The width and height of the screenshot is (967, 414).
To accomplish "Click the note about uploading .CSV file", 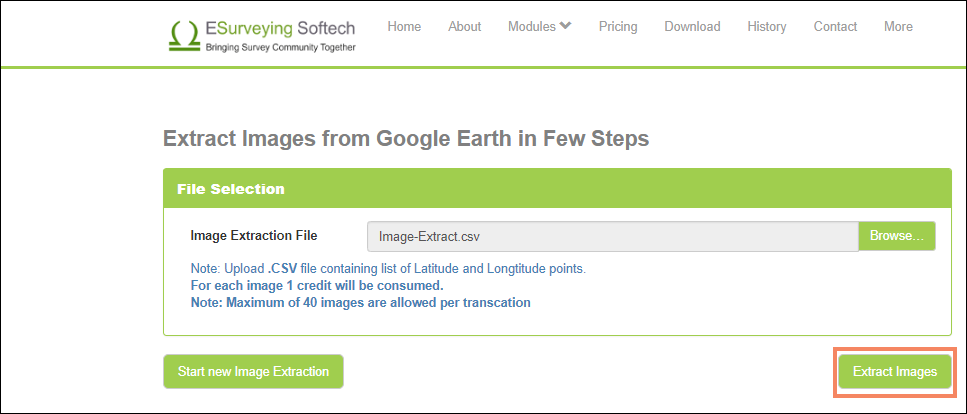I will [x=388, y=269].
